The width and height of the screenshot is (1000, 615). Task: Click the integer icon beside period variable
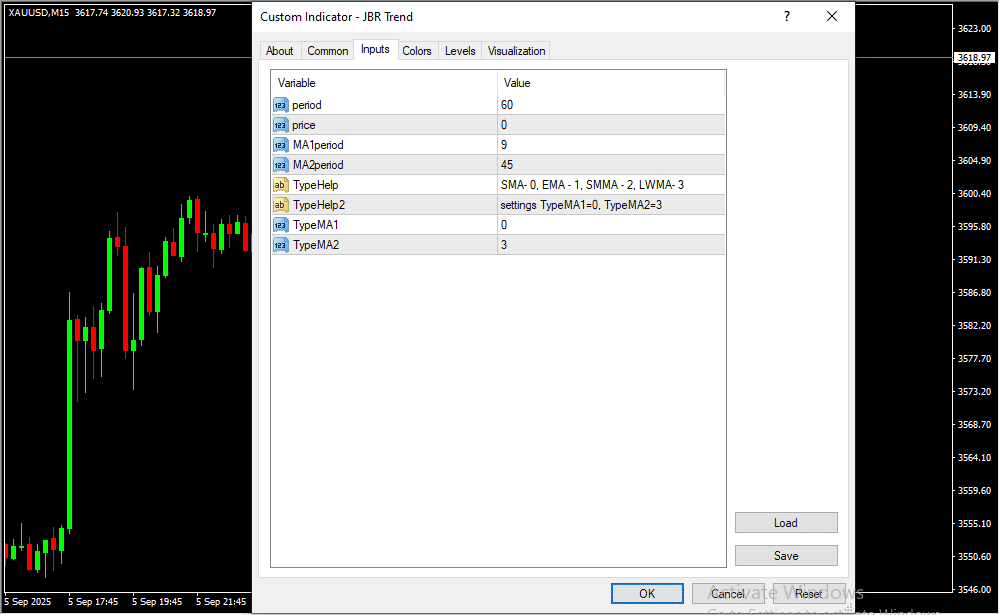point(280,105)
